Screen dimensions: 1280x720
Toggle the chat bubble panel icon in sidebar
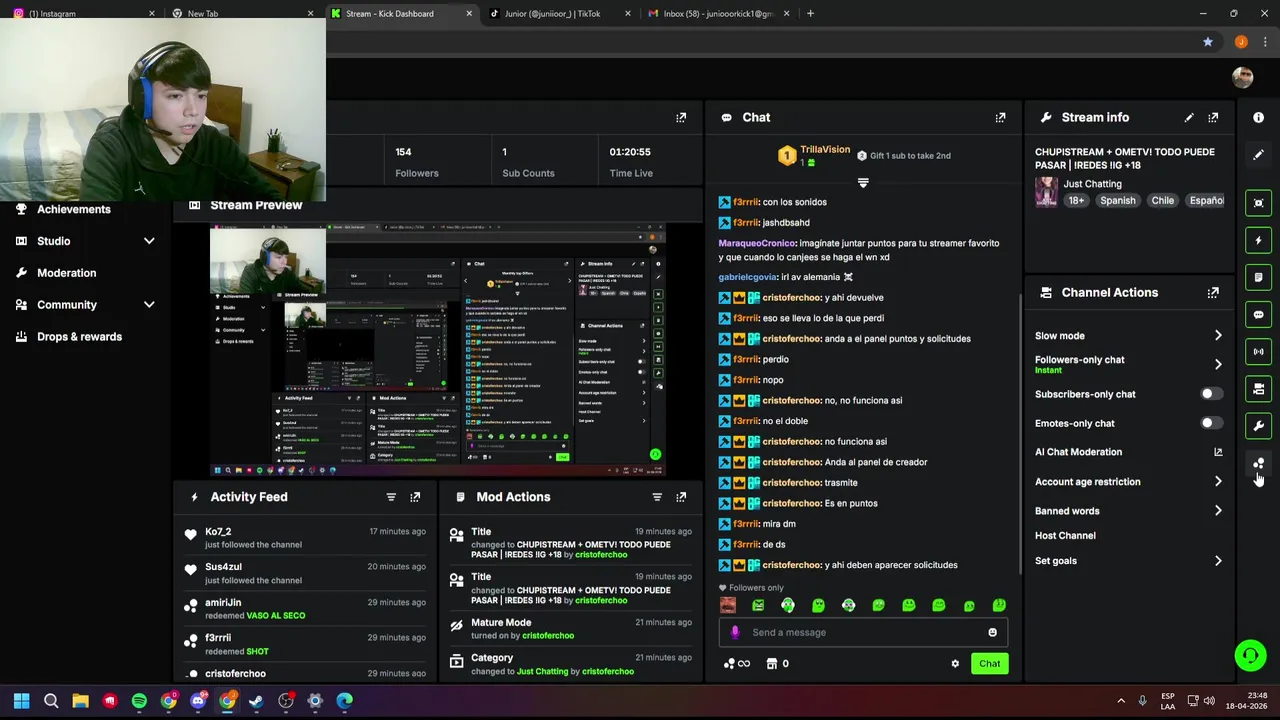(x=1258, y=314)
